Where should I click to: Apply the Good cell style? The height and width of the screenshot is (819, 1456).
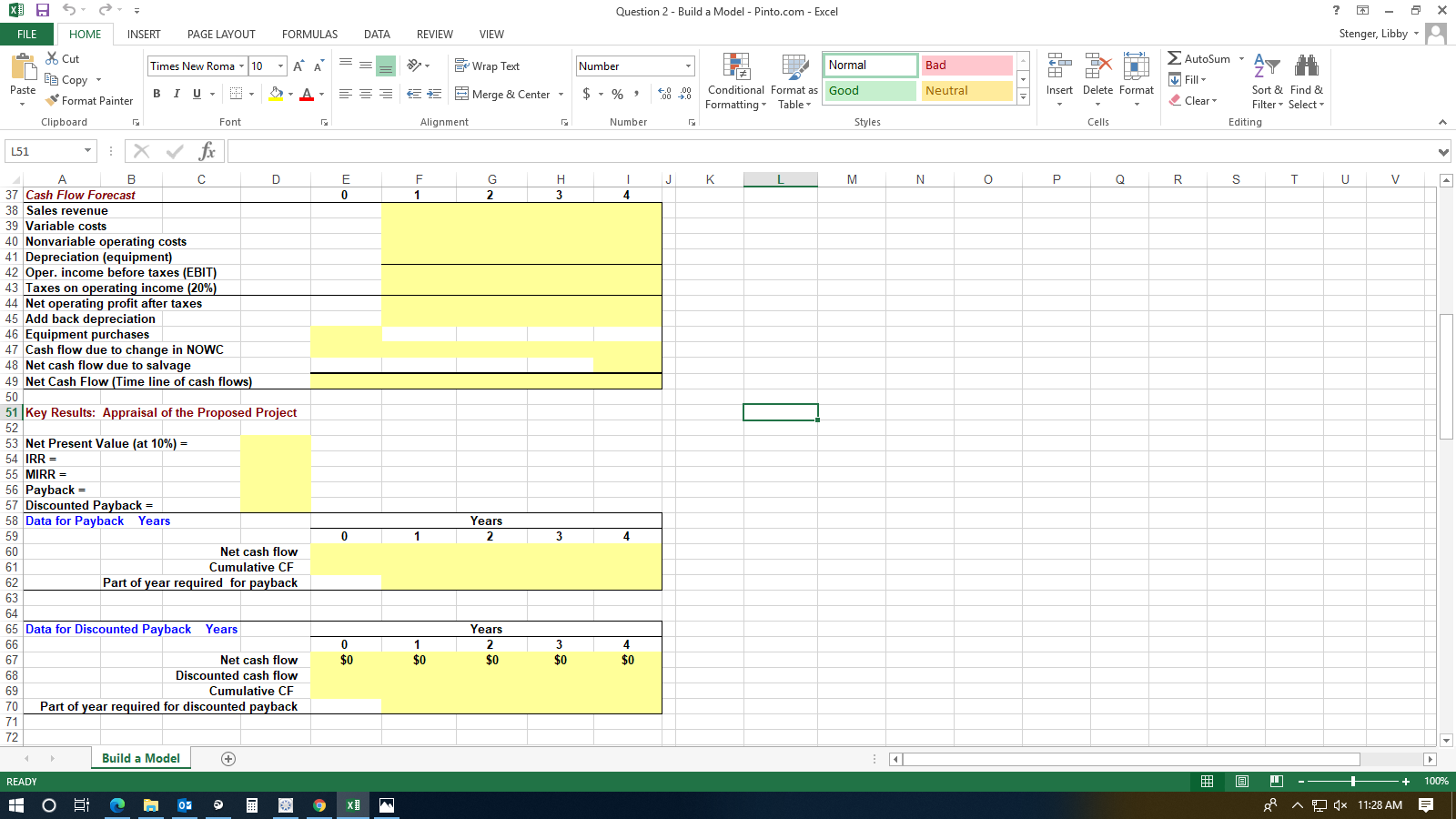pyautogui.click(x=868, y=90)
